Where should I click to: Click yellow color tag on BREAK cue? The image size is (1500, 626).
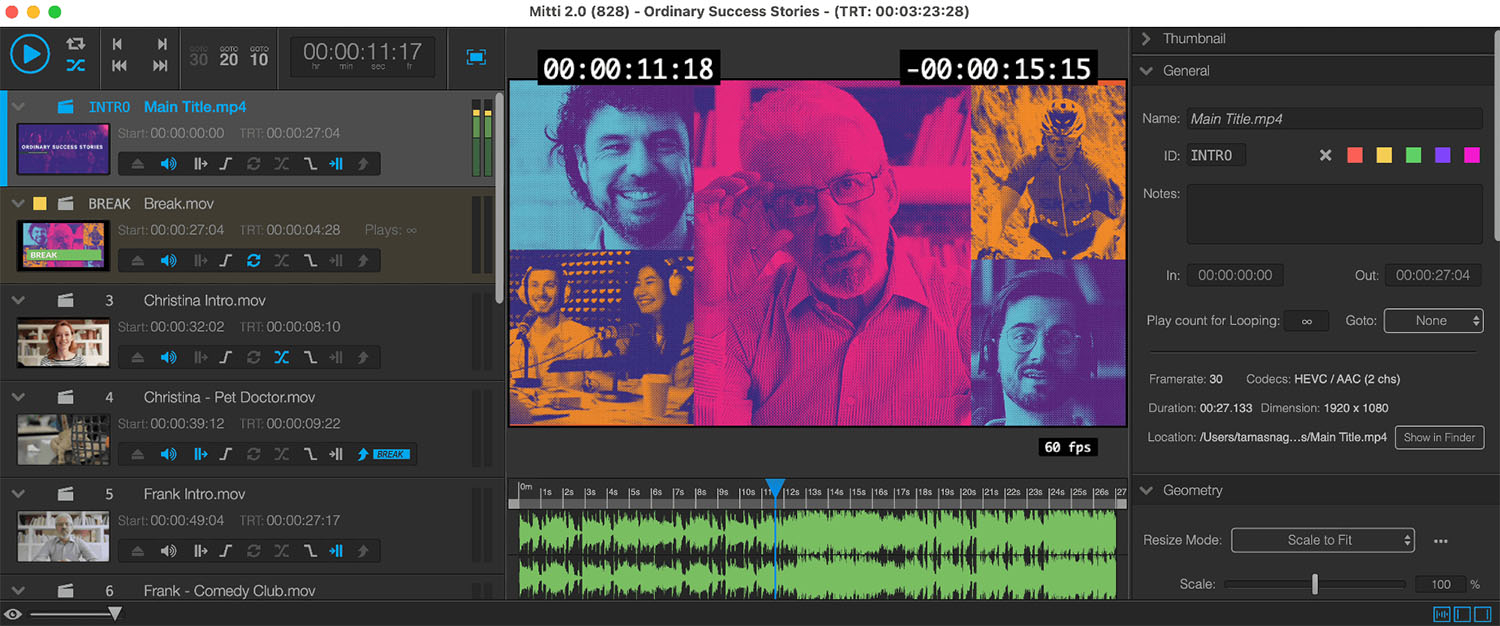[40, 203]
